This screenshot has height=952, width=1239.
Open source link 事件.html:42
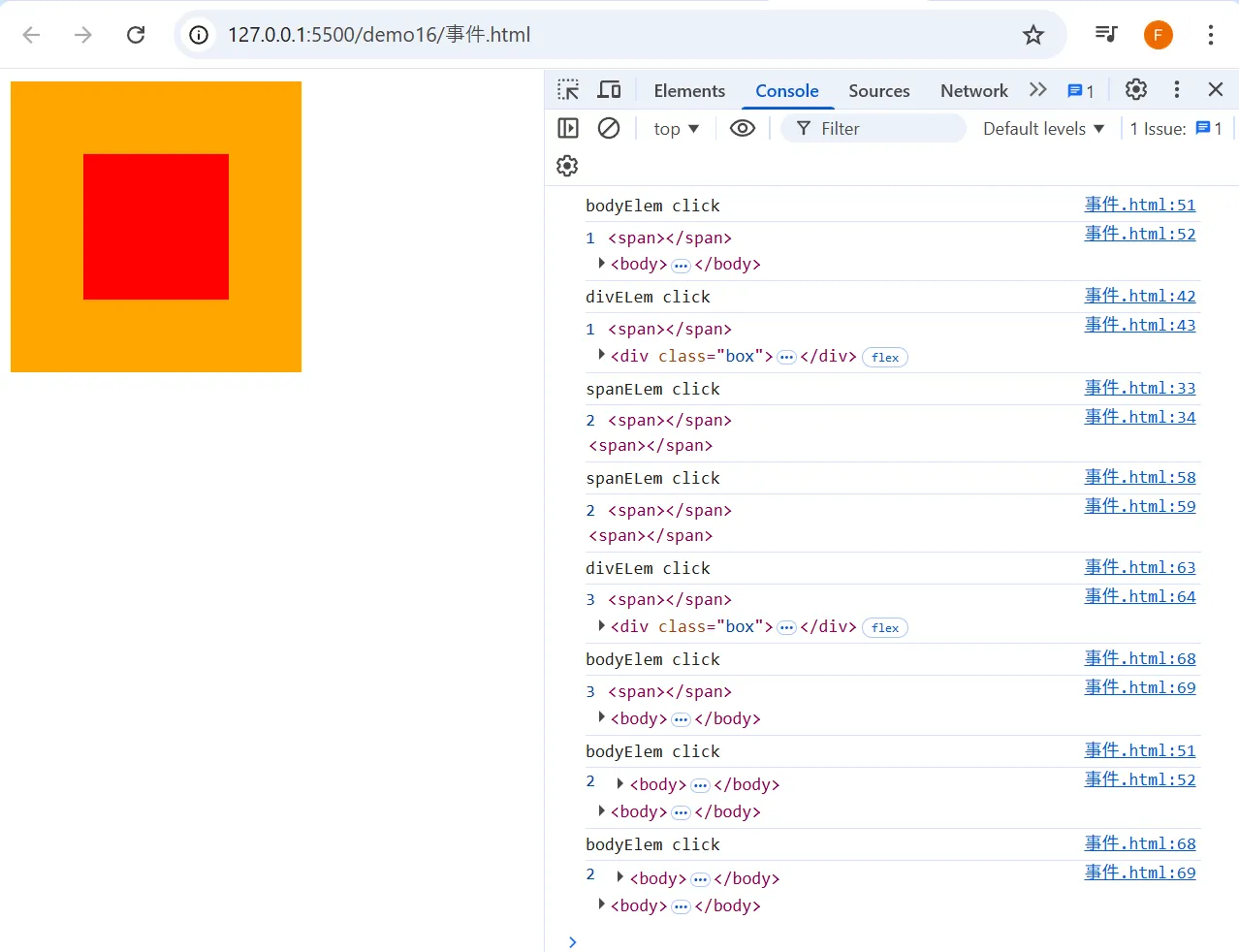[x=1139, y=296]
